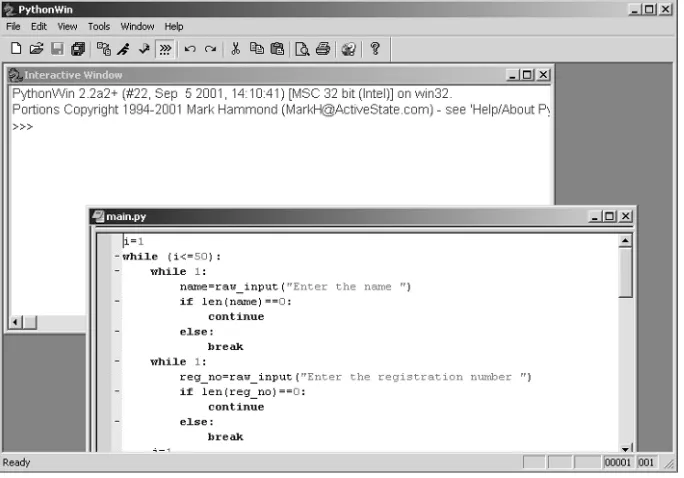This screenshot has width=684, height=478.
Task: Click the Print printer icon
Action: [x=323, y=49]
